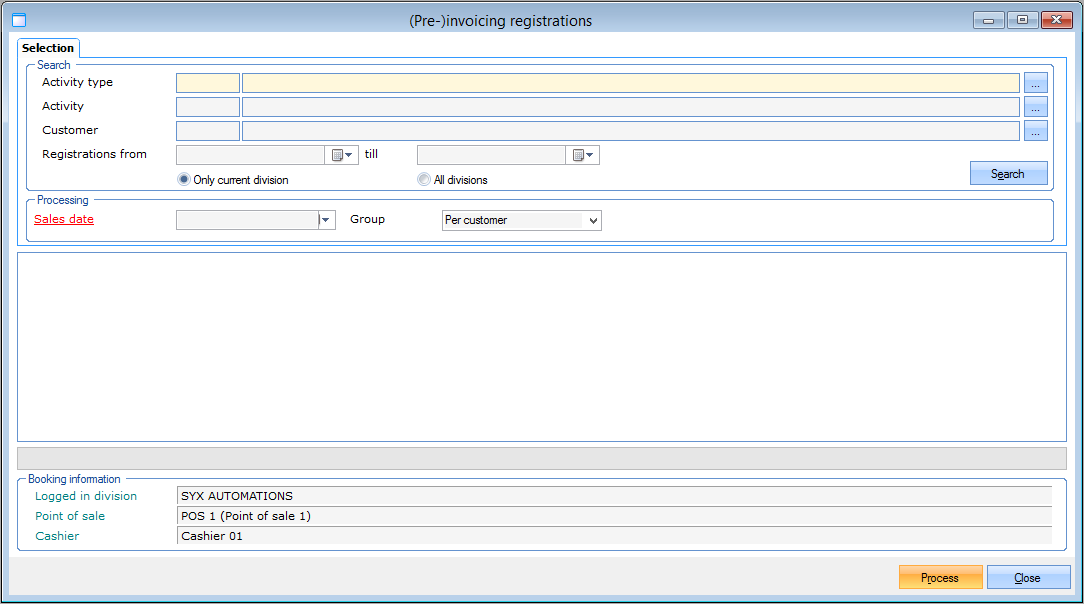The width and height of the screenshot is (1084, 604).
Task: Click the Activity code input field
Action: pos(208,107)
